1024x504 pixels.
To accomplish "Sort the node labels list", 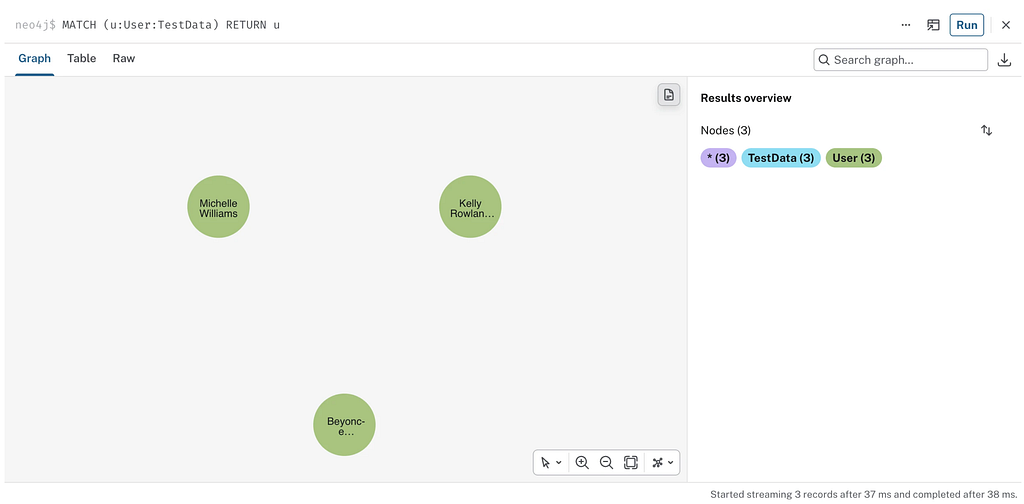I will coord(986,131).
